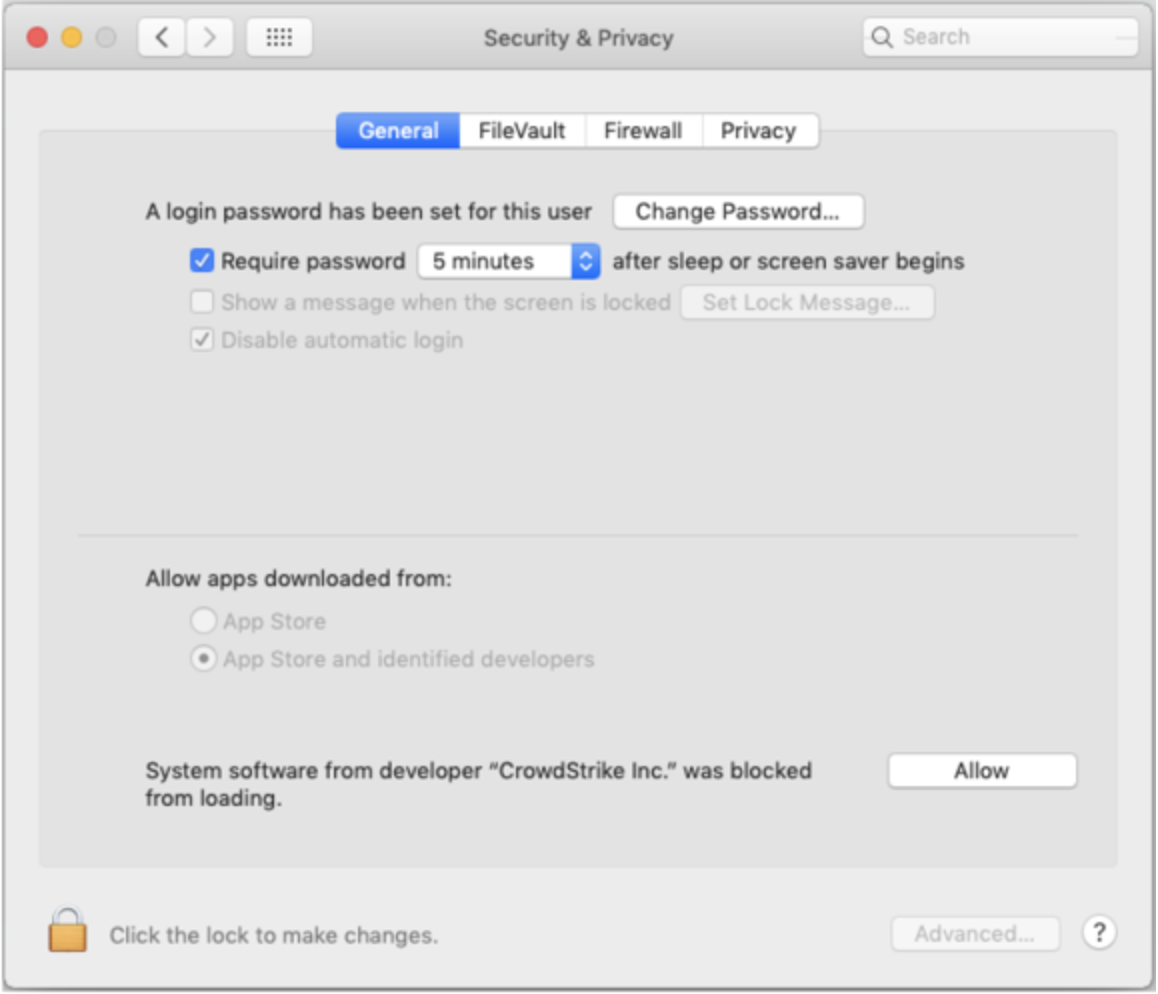
Task: Open the Firewall tab
Action: (x=643, y=131)
